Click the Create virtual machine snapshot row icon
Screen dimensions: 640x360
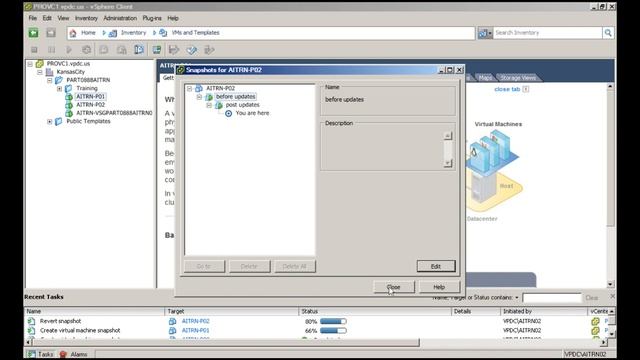coord(31,331)
